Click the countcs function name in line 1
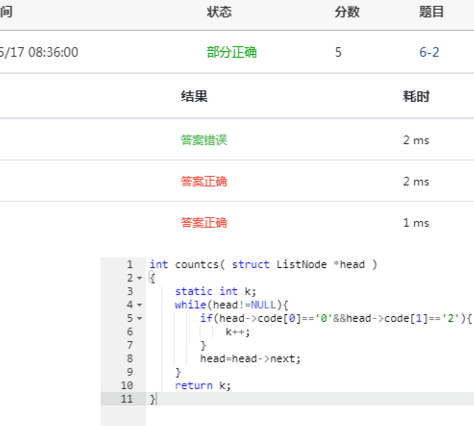Image resolution: width=474 pixels, height=426 pixels. [x=197, y=264]
